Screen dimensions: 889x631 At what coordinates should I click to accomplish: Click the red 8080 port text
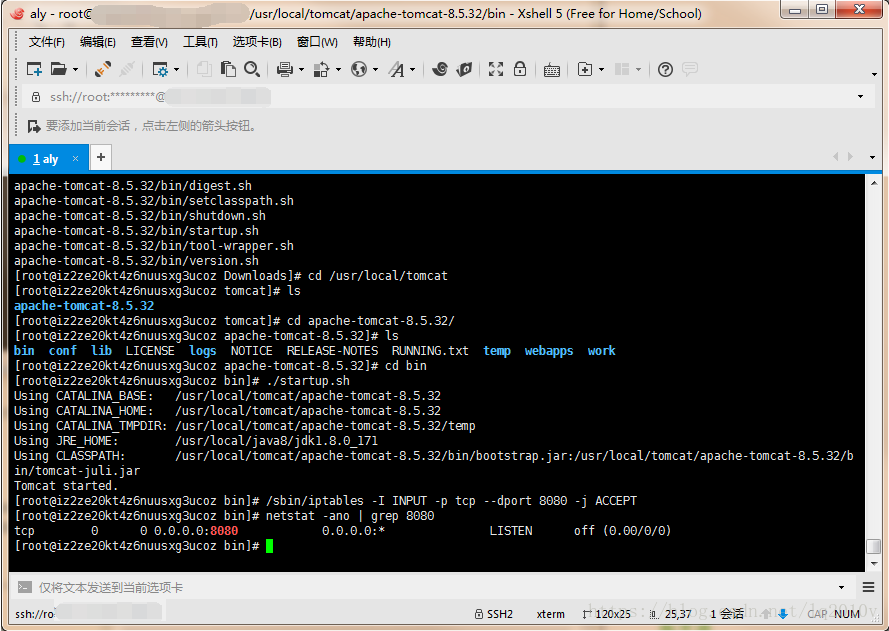(224, 531)
